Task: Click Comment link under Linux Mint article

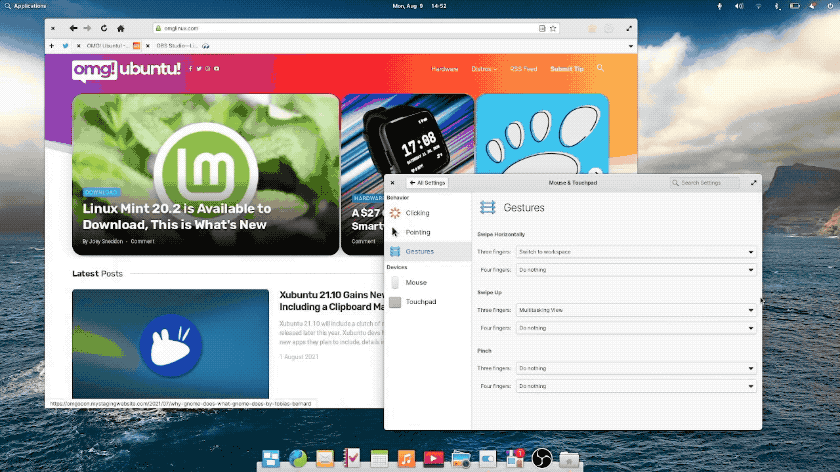Action: click(x=142, y=242)
